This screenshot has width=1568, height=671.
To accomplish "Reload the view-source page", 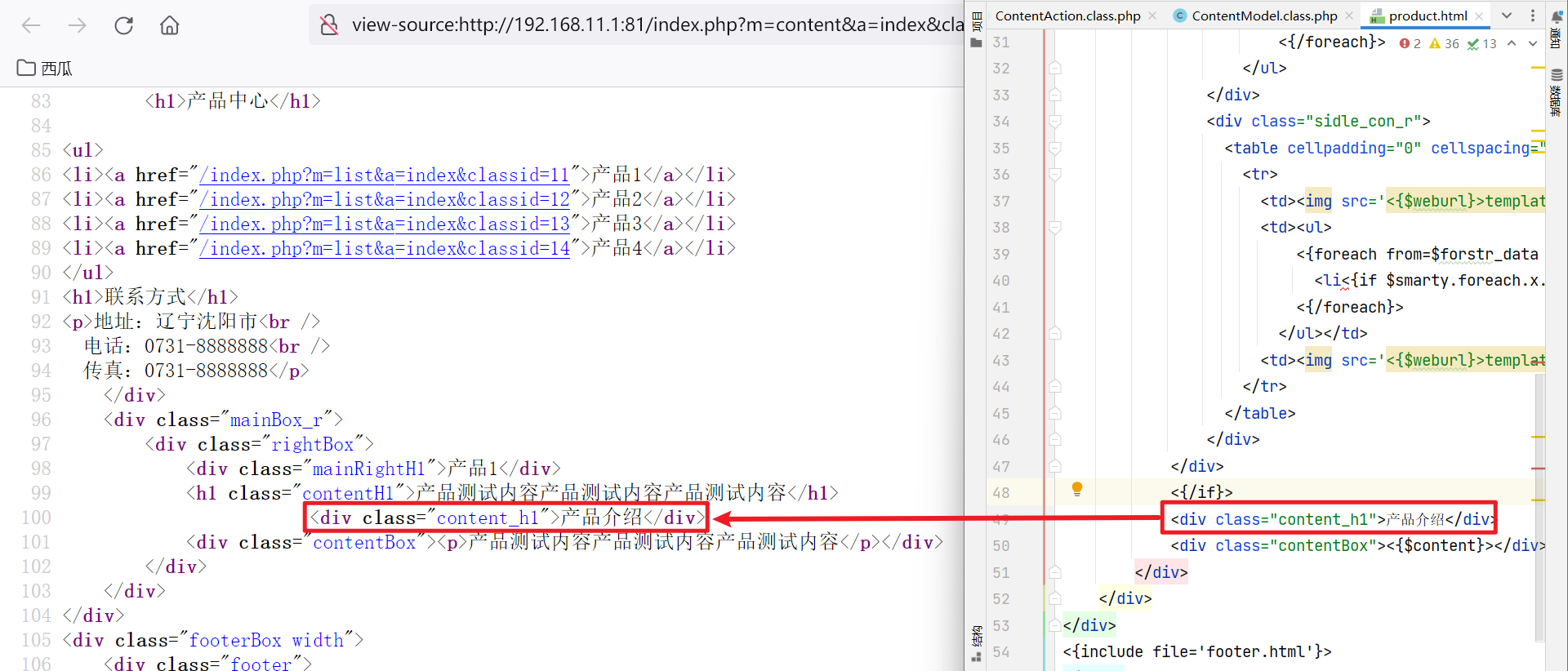I will coord(124,25).
